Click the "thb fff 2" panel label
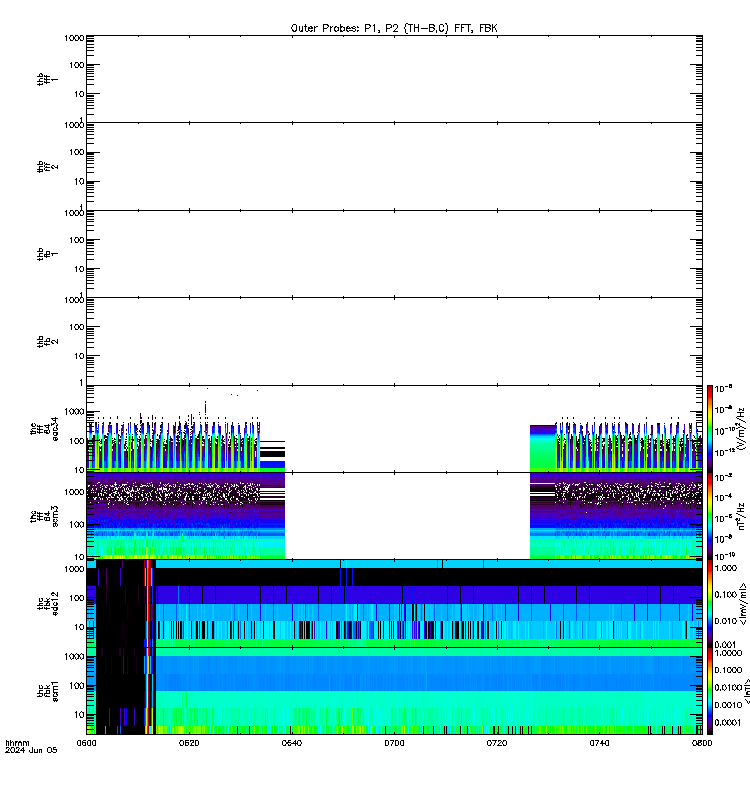The height and width of the screenshot is (800, 750). [47, 166]
